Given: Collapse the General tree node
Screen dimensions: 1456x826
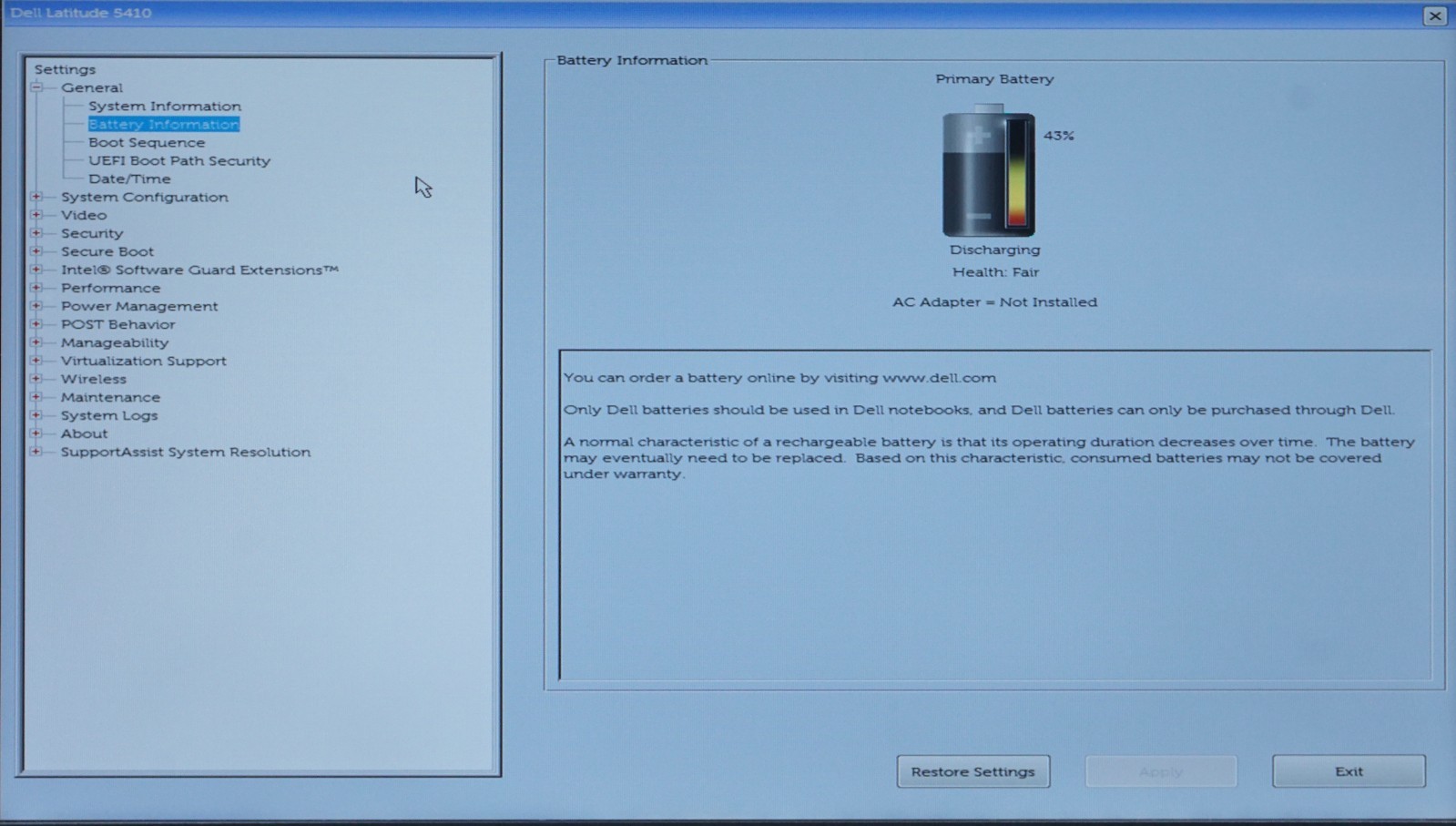Looking at the screenshot, I should (36, 87).
